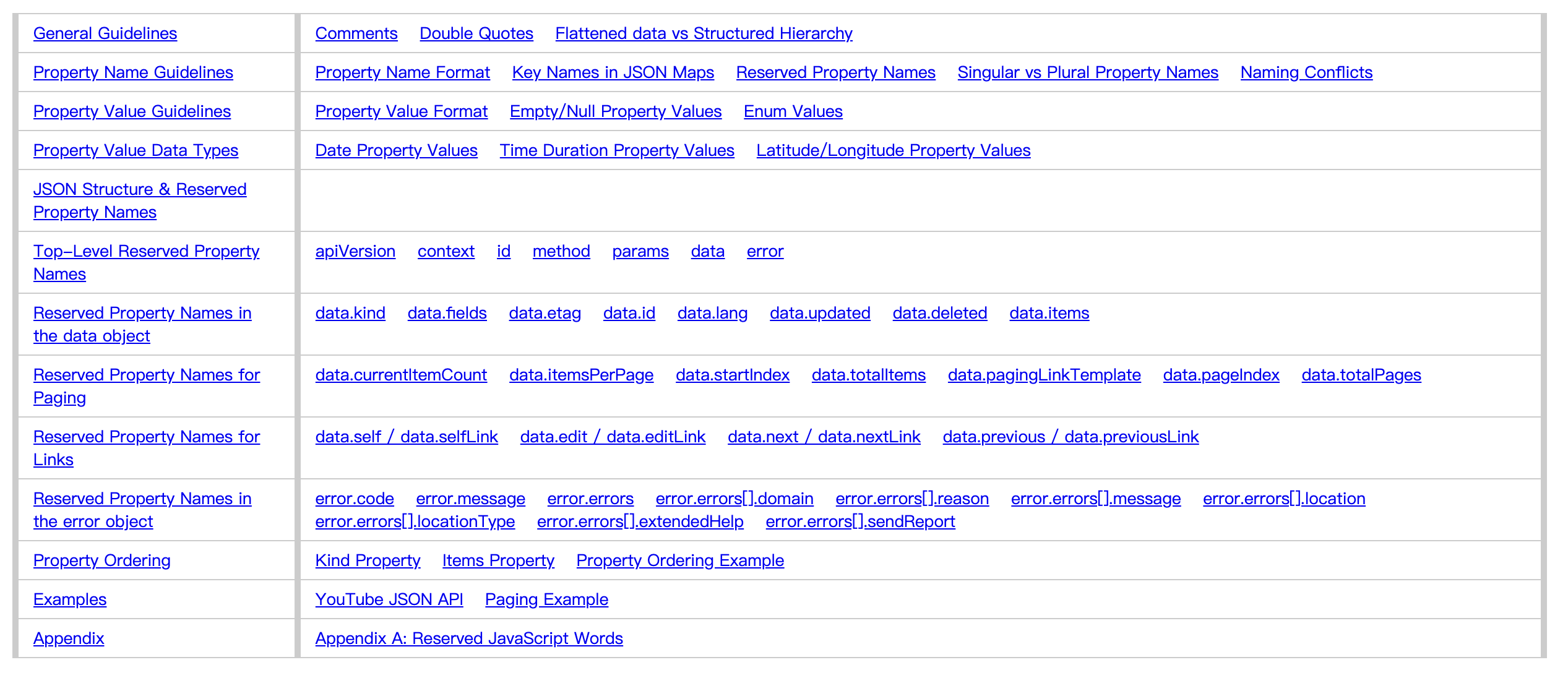This screenshot has width=1568, height=678.
Task: Jump to data.deleted section
Action: click(939, 313)
